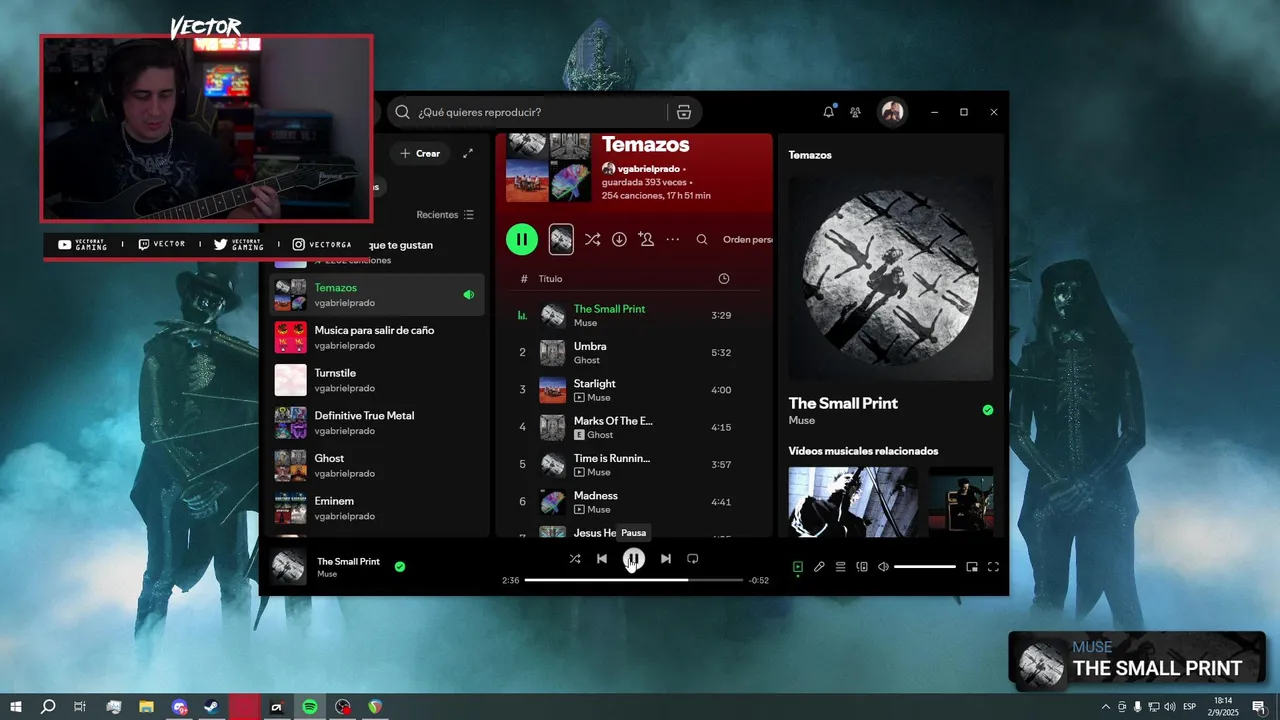Click The Small Print track title
1280x720 pixels.
pos(609,309)
